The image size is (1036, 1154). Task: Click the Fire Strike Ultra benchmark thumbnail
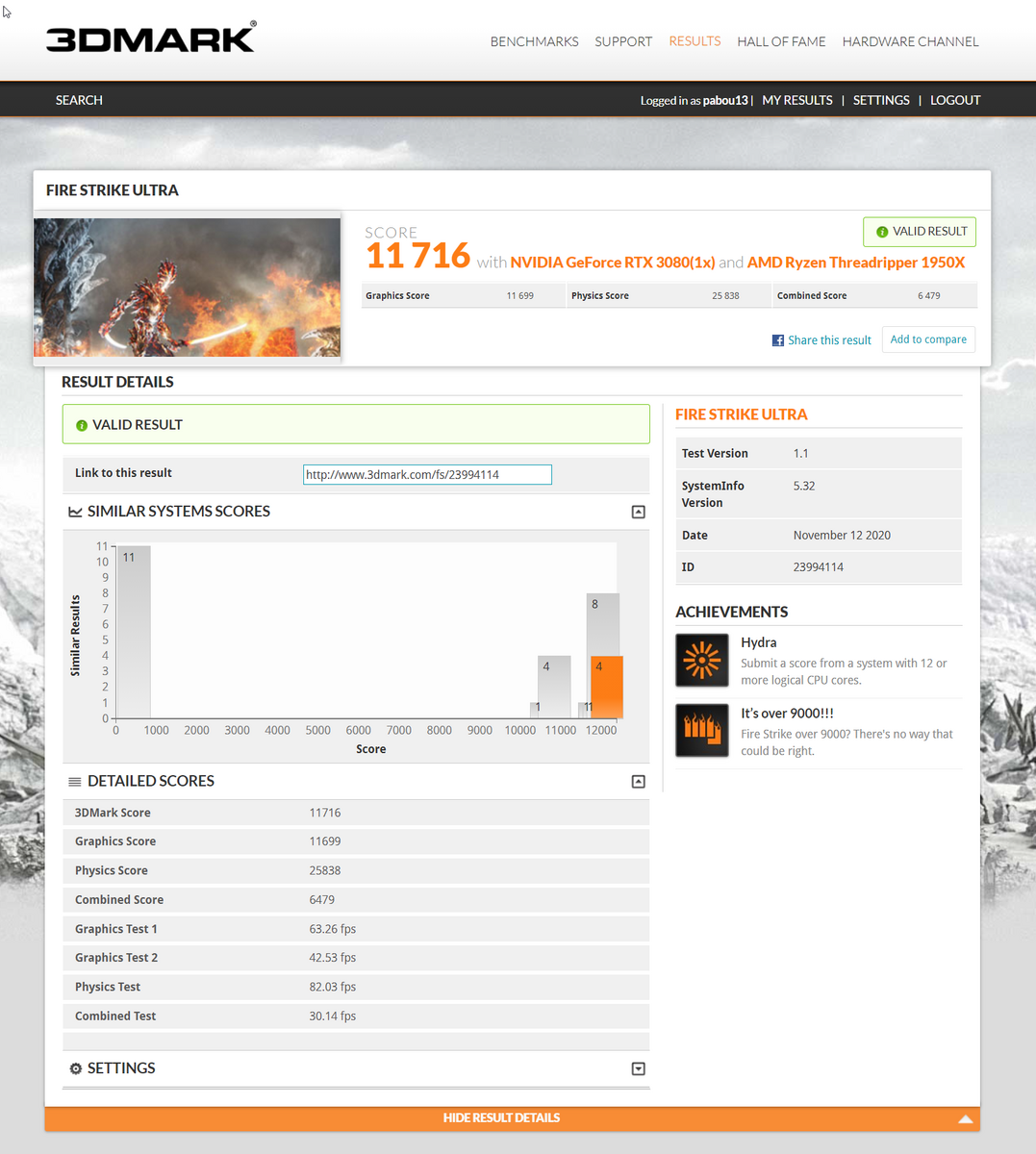pyautogui.click(x=187, y=288)
